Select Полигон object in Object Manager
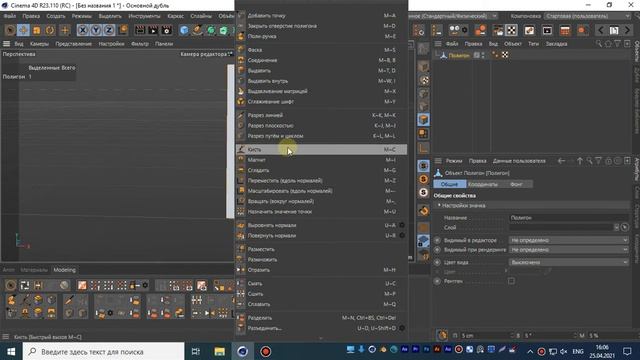This screenshot has width=640, height=360. (x=459, y=55)
